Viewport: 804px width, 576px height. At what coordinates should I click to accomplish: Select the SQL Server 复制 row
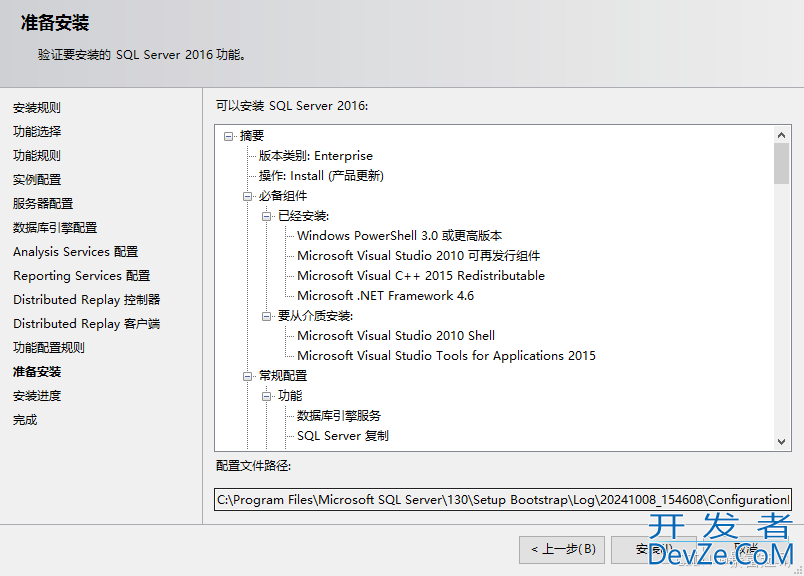click(343, 436)
